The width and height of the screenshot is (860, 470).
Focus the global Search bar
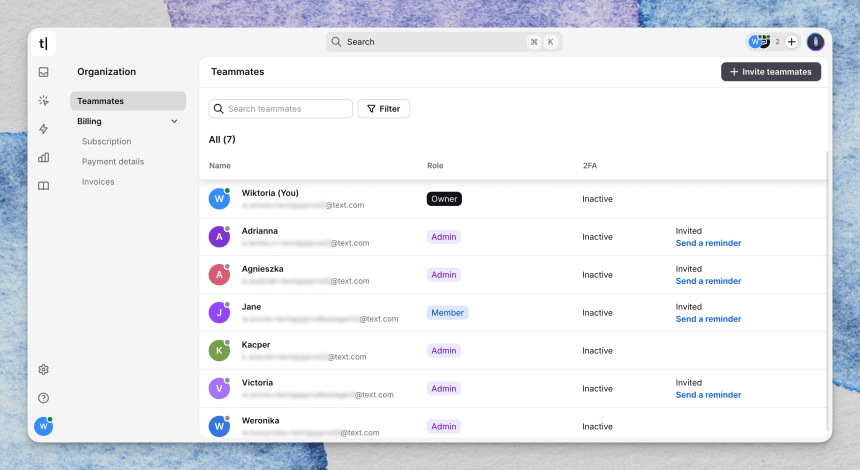(x=444, y=42)
